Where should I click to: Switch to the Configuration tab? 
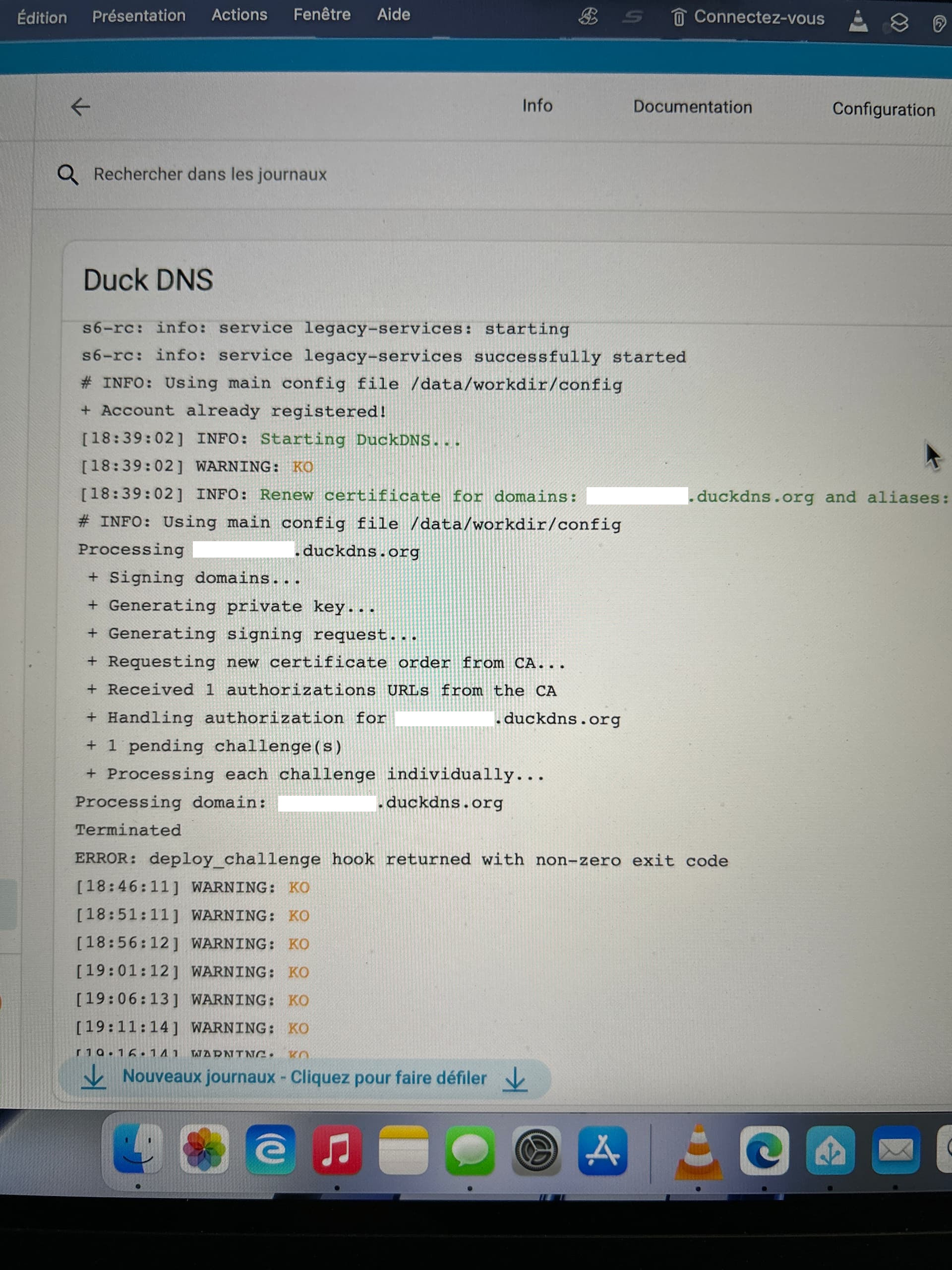(883, 109)
